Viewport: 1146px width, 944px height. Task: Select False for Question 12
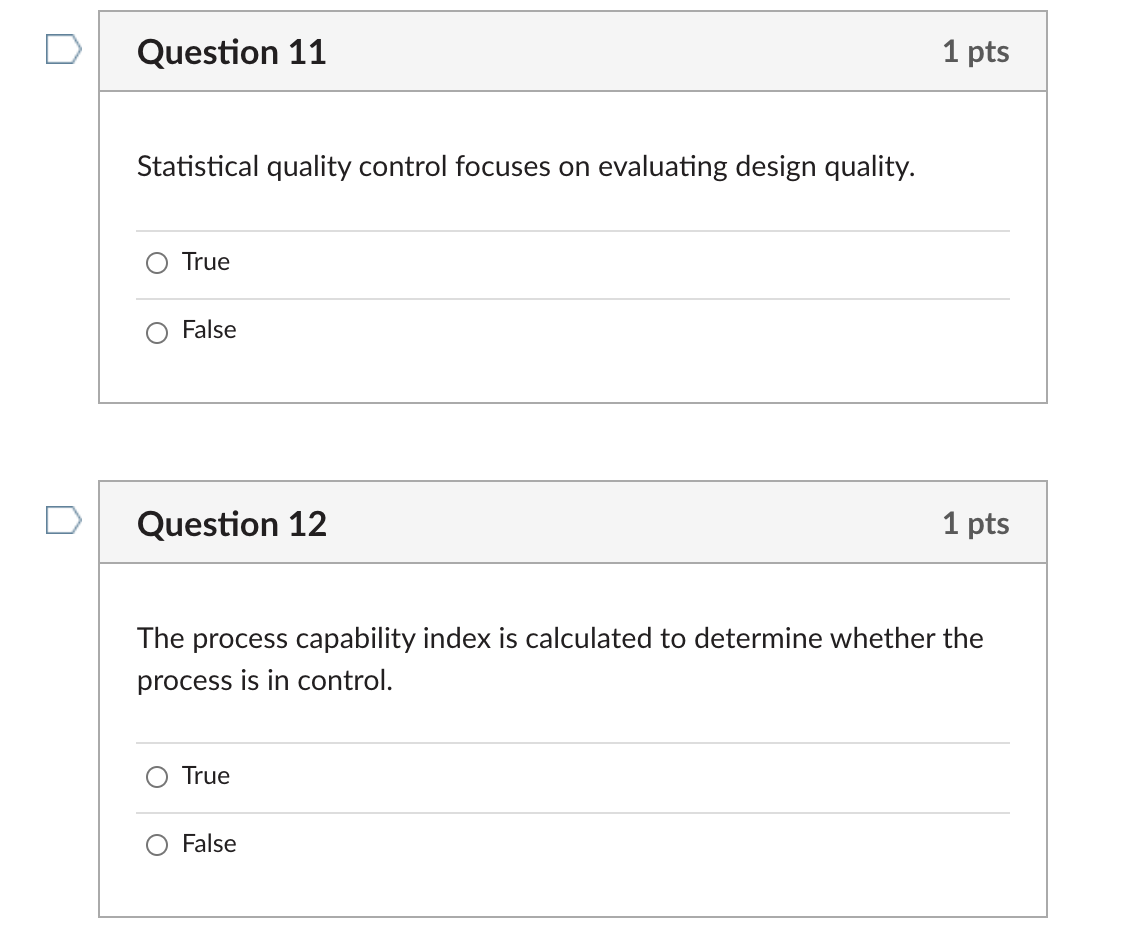156,845
